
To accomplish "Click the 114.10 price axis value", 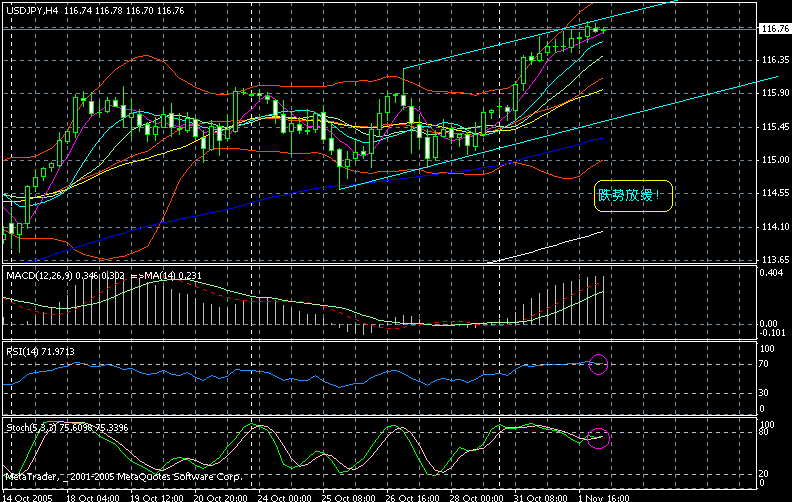I will click(775, 227).
